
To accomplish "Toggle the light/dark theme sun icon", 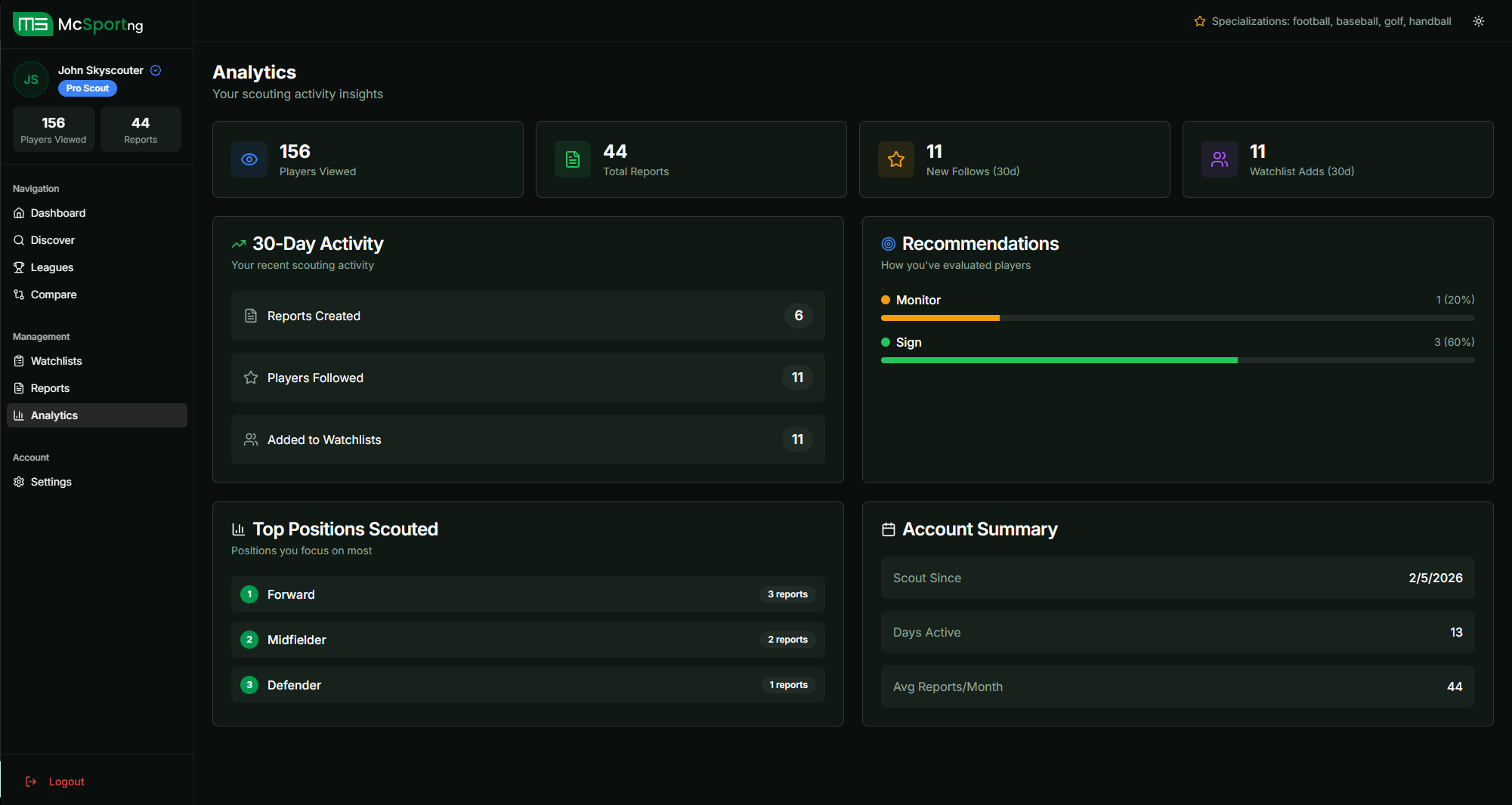I will pyautogui.click(x=1478, y=21).
